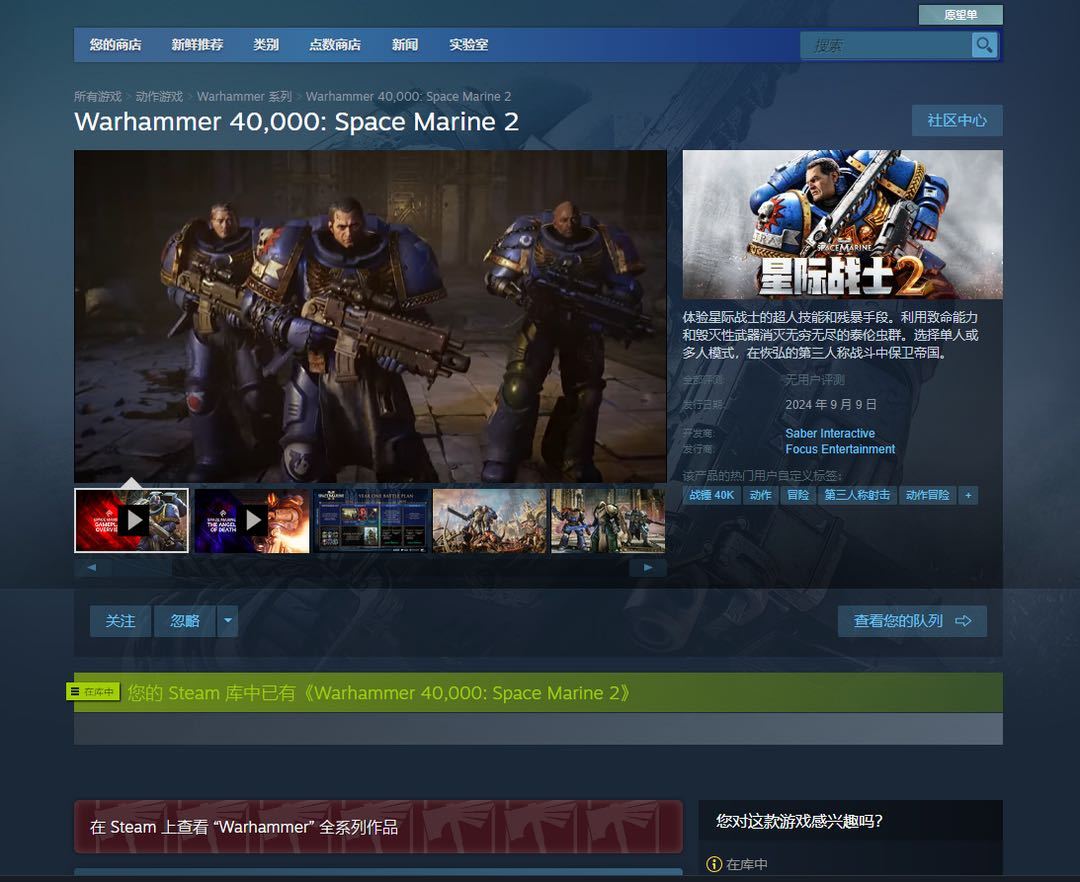Screen dimensions: 1080x882
Task: Open the Space Marine 2 breadcrumb link
Action: 408,96
